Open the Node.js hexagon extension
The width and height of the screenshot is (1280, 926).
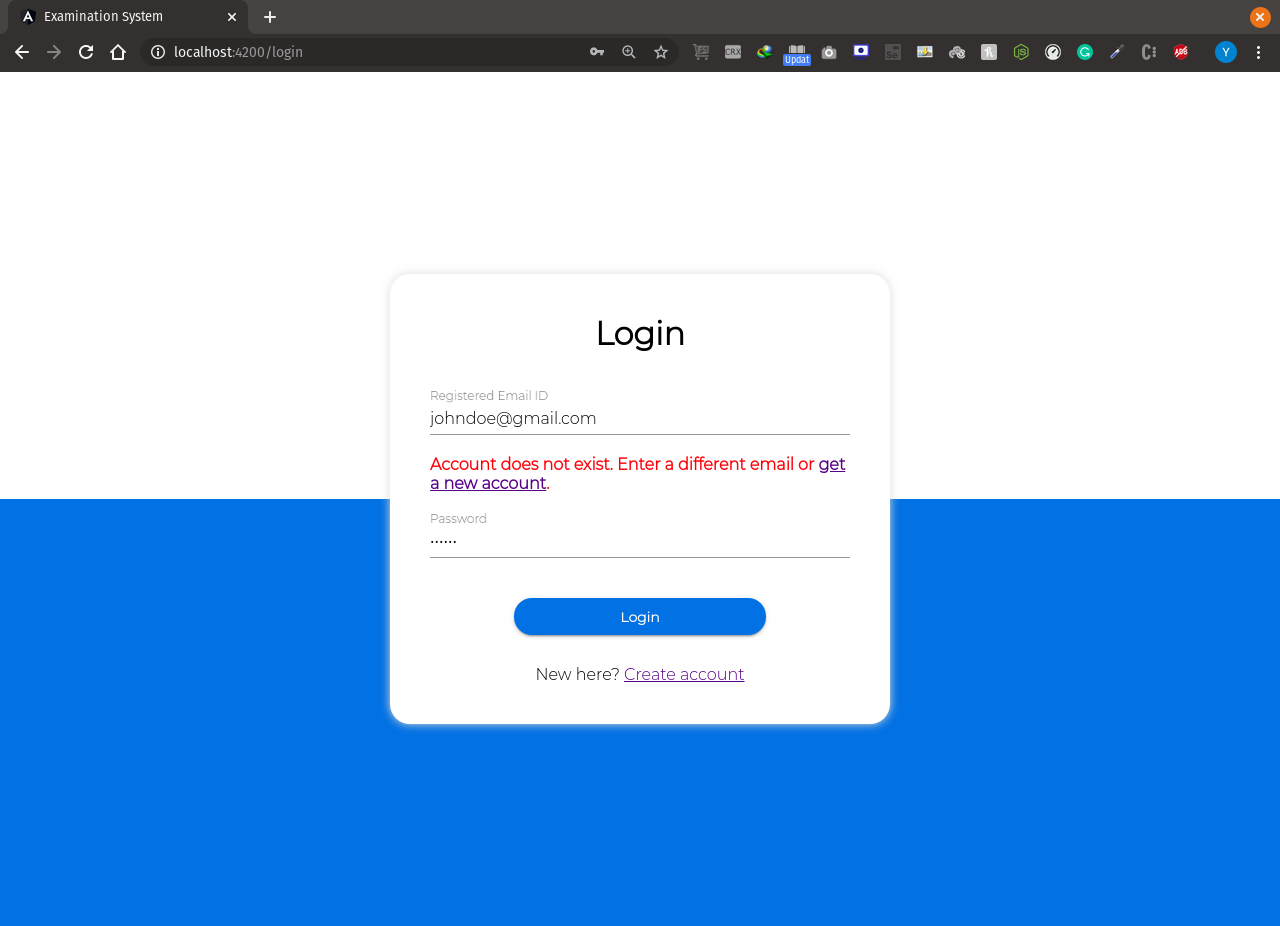click(x=1021, y=52)
